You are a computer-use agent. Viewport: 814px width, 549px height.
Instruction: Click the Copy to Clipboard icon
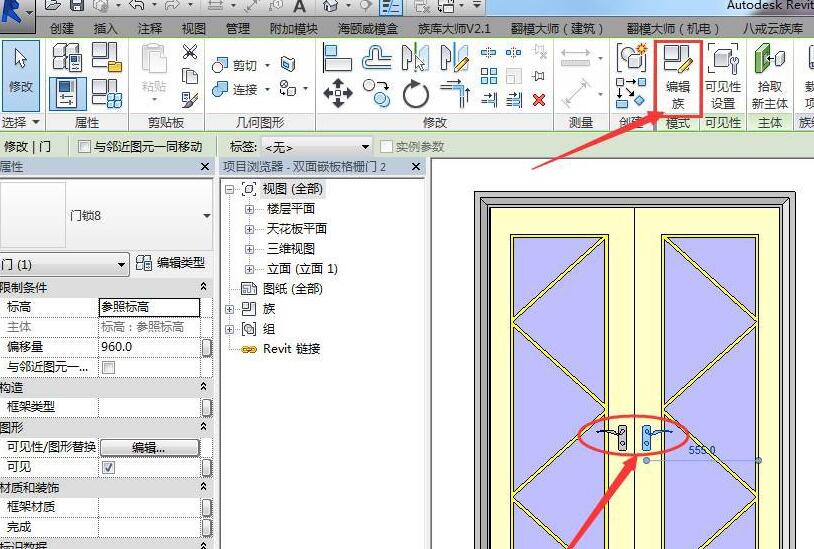(x=190, y=76)
